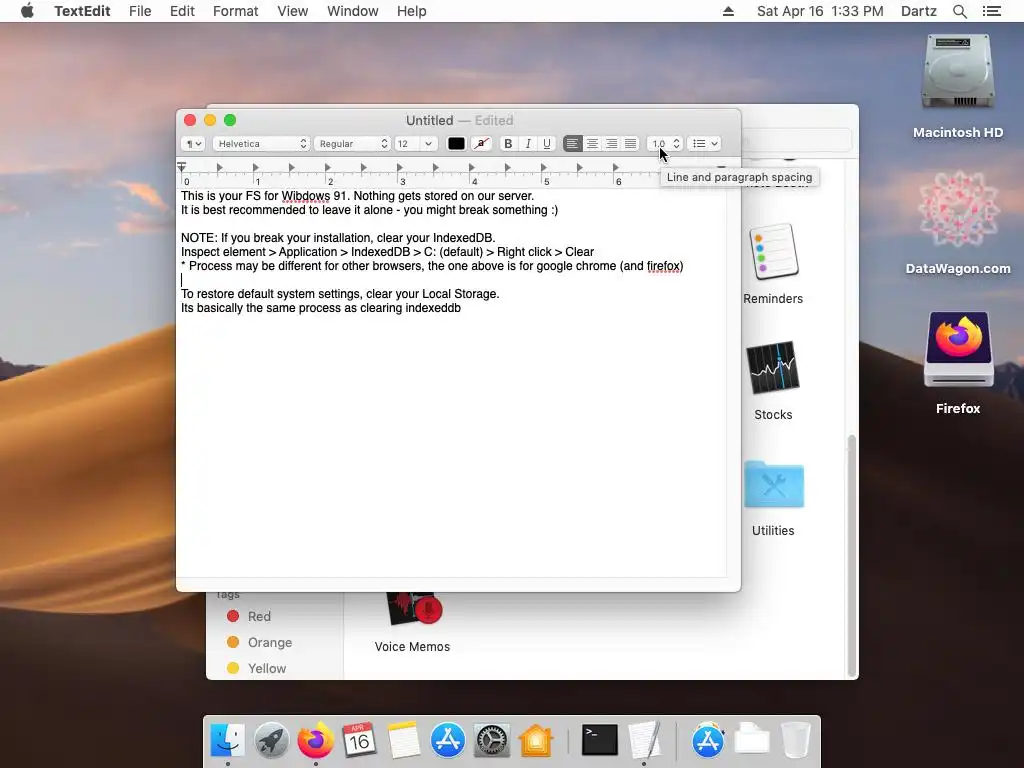The image size is (1024, 768).
Task: Open the Edit menu
Action: coord(182,11)
